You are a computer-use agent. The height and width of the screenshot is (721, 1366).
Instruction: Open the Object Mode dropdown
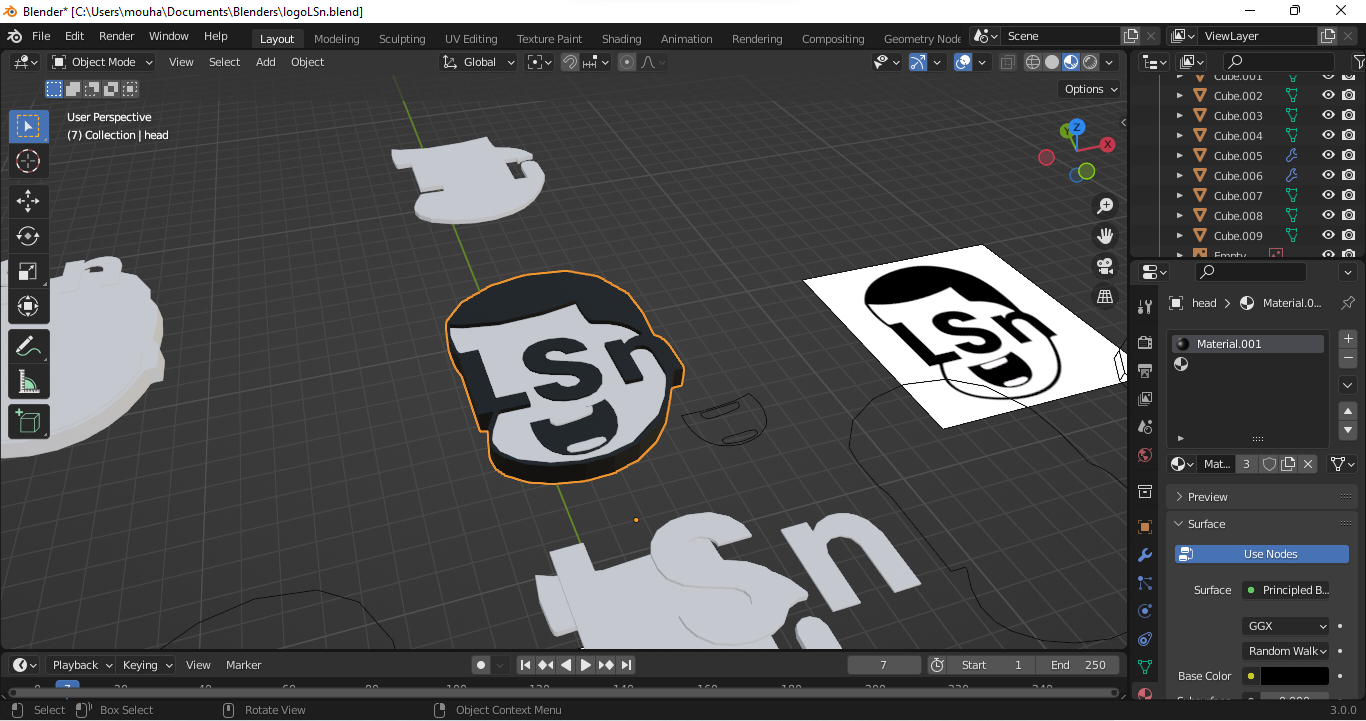[103, 62]
